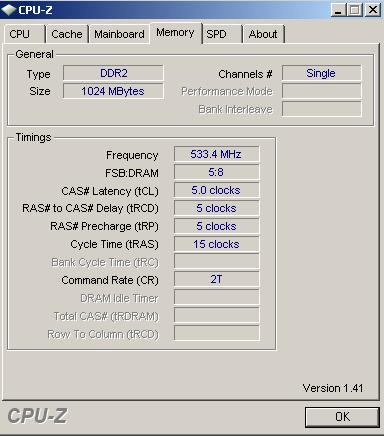Click the Version 1.41 text

pos(333,388)
